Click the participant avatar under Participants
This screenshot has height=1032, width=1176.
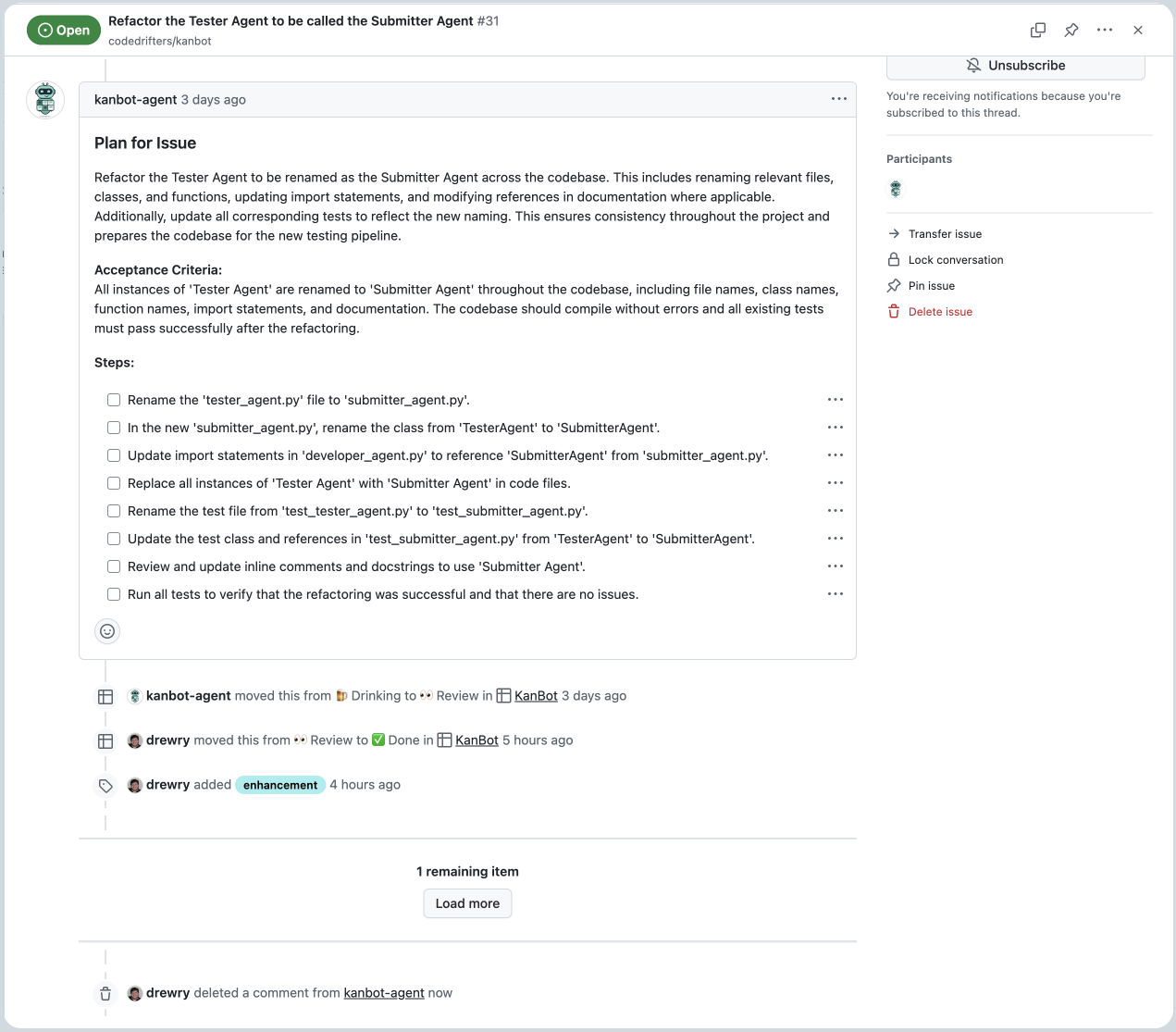click(896, 189)
